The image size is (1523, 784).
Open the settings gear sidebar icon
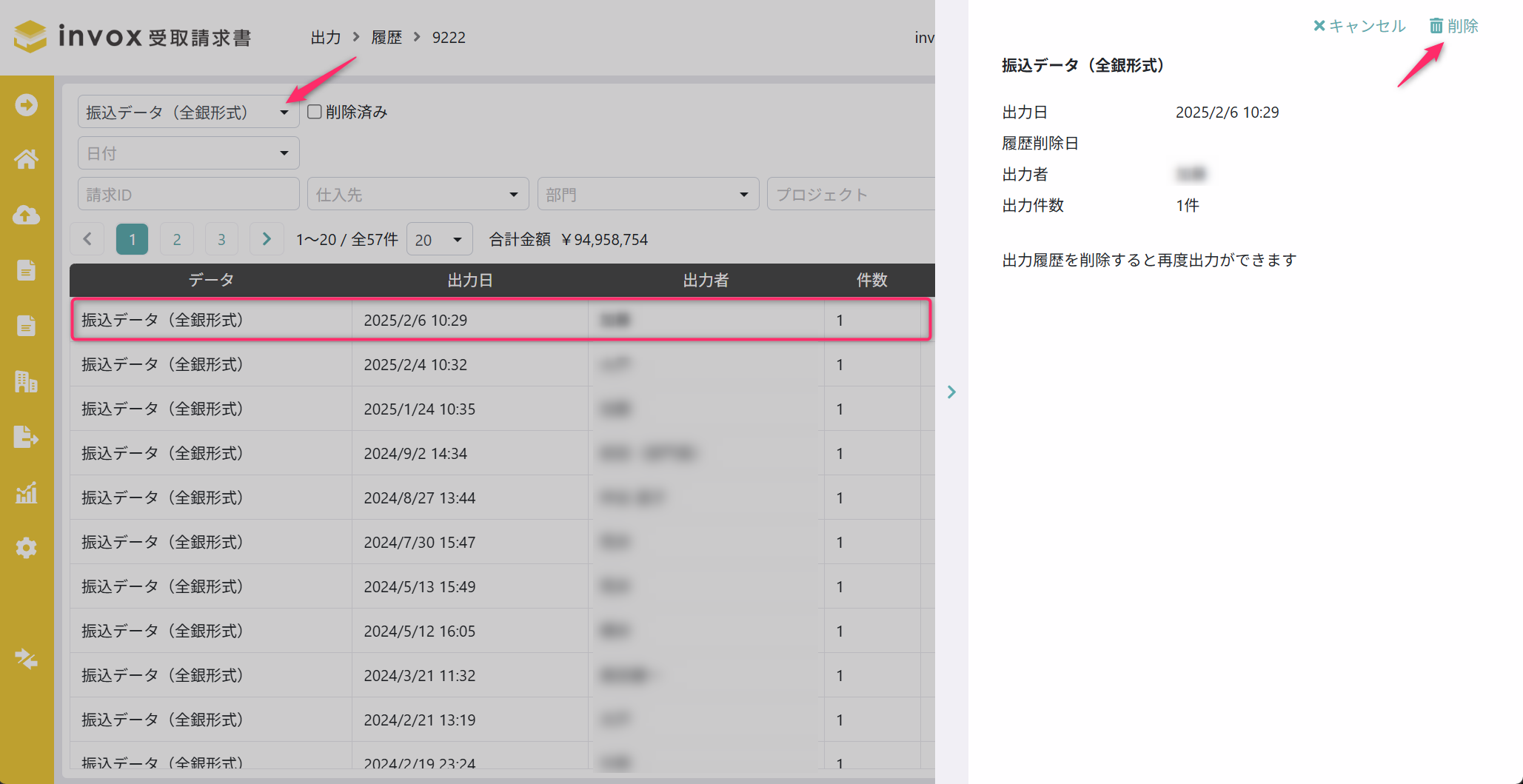click(x=27, y=548)
